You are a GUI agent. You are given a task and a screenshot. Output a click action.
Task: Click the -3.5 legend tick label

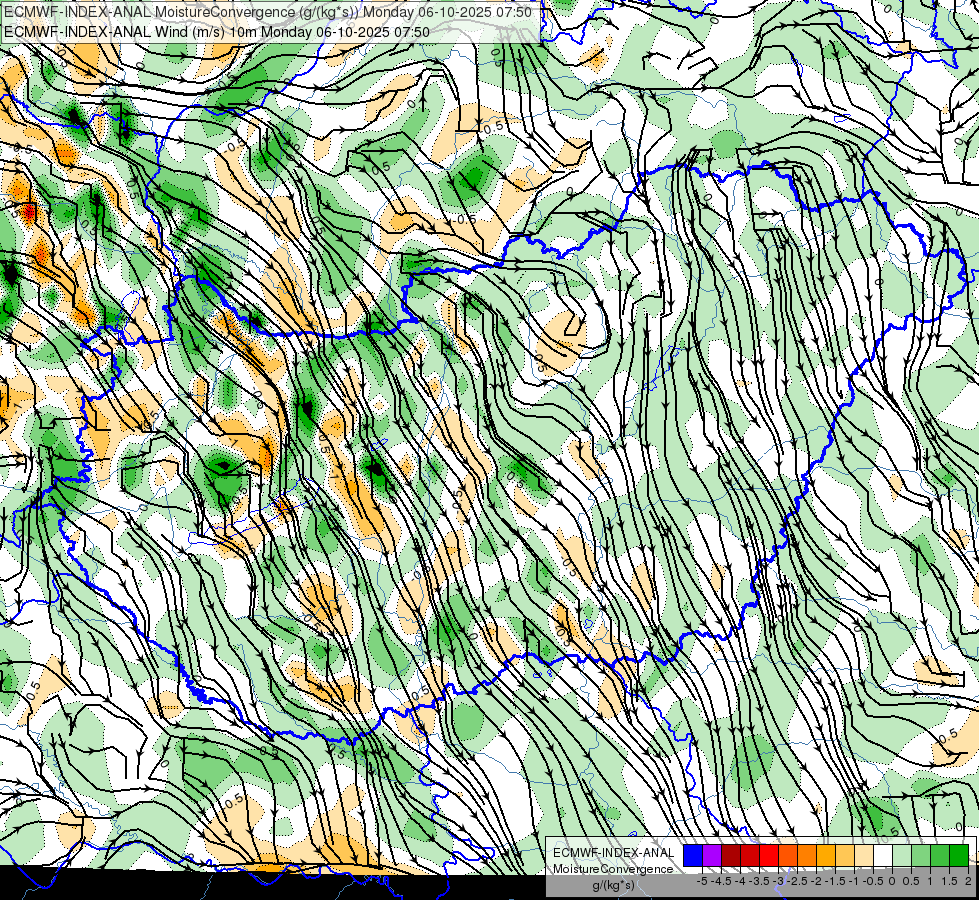click(x=759, y=881)
